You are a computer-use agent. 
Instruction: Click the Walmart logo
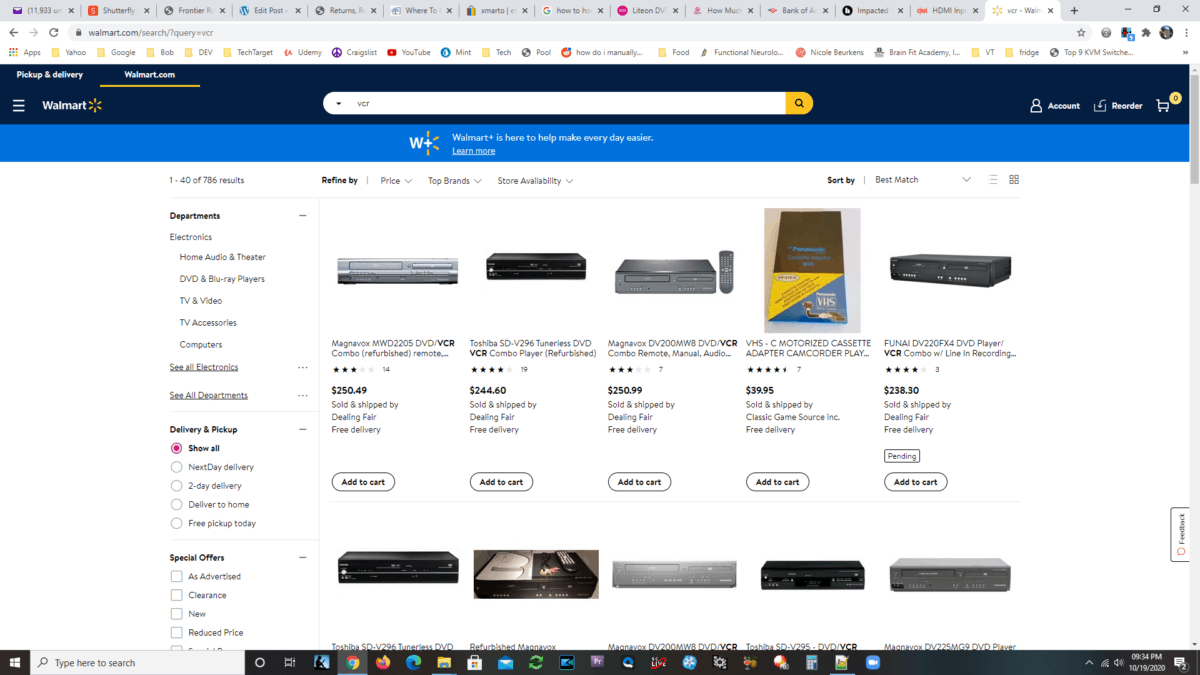click(72, 105)
